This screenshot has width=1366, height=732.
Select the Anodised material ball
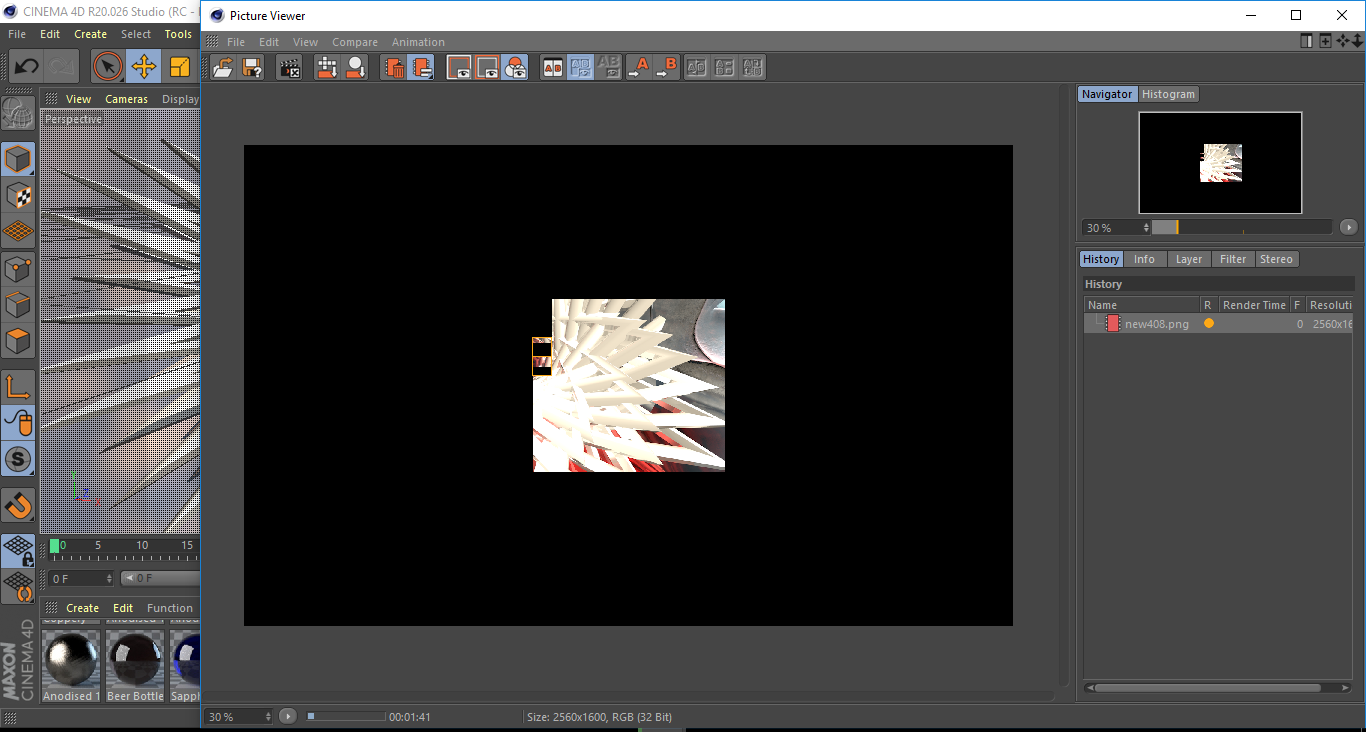pyautogui.click(x=72, y=661)
